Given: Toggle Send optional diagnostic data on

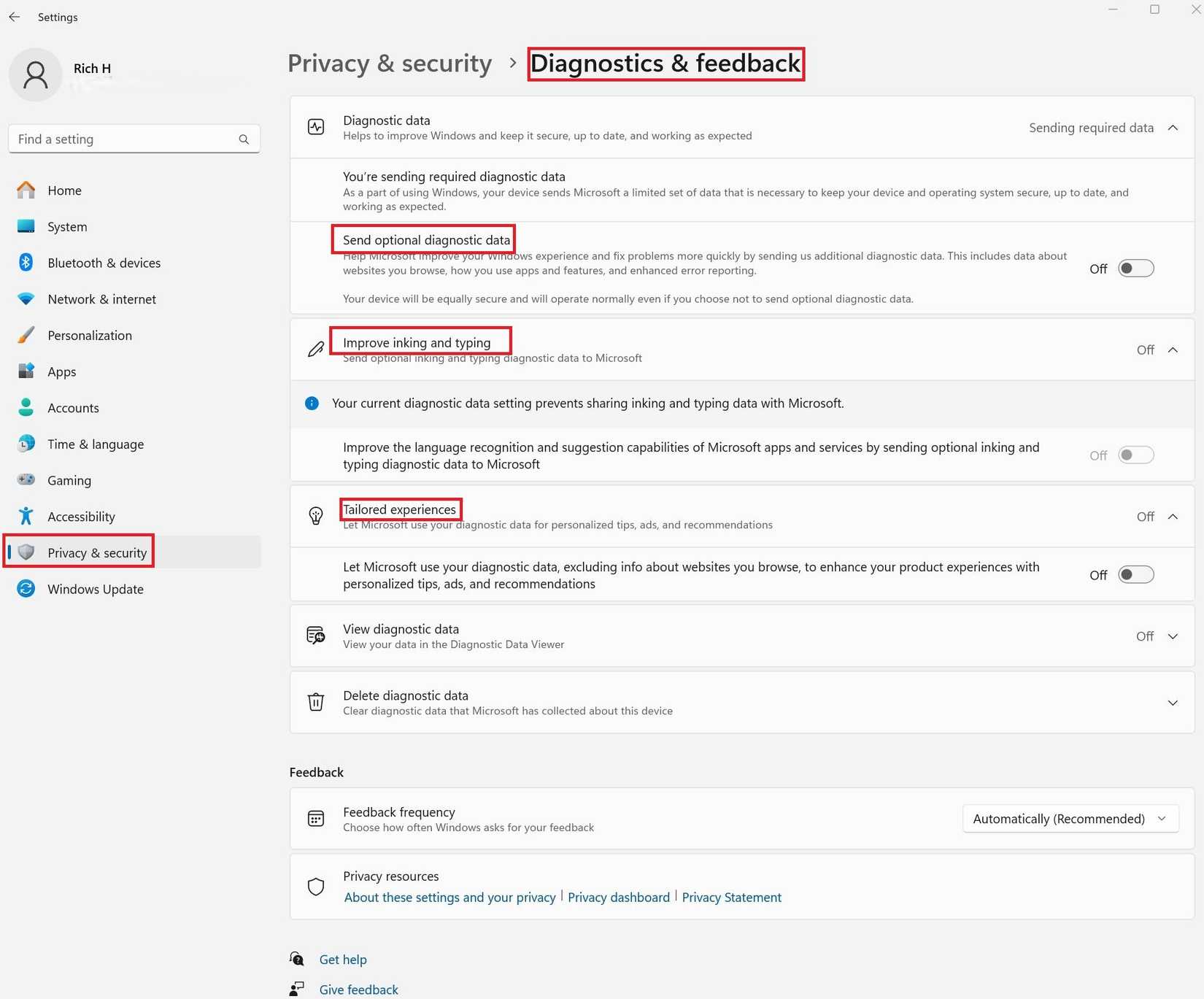Looking at the screenshot, I should pyautogui.click(x=1135, y=268).
